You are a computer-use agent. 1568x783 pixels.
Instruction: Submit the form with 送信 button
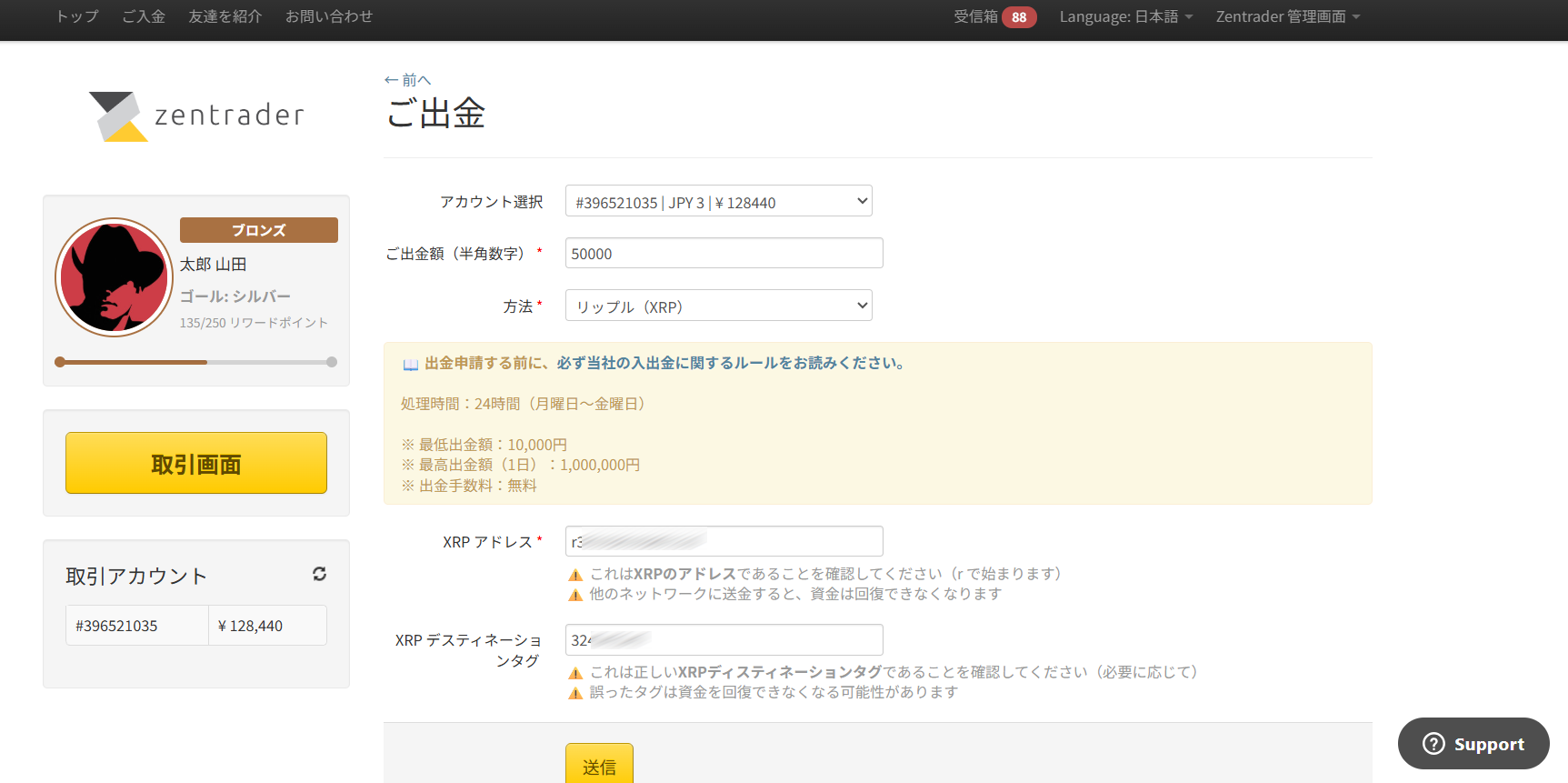599,766
